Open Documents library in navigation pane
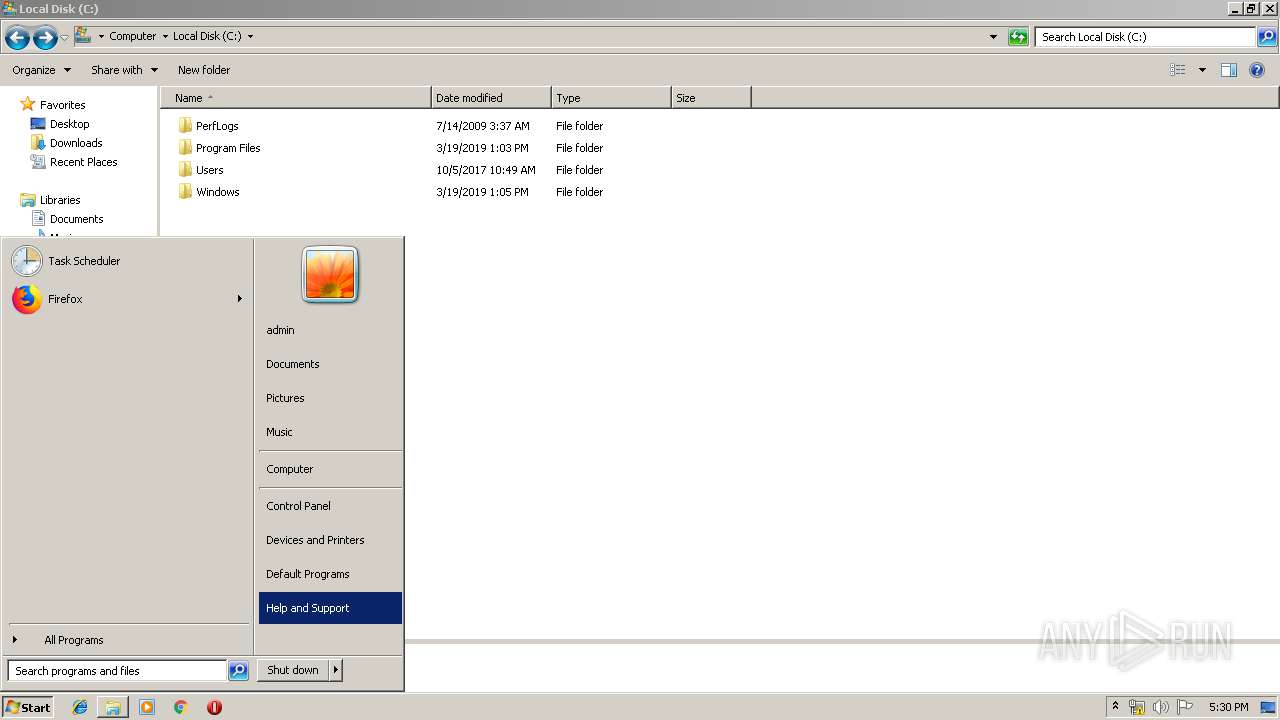 (76, 219)
